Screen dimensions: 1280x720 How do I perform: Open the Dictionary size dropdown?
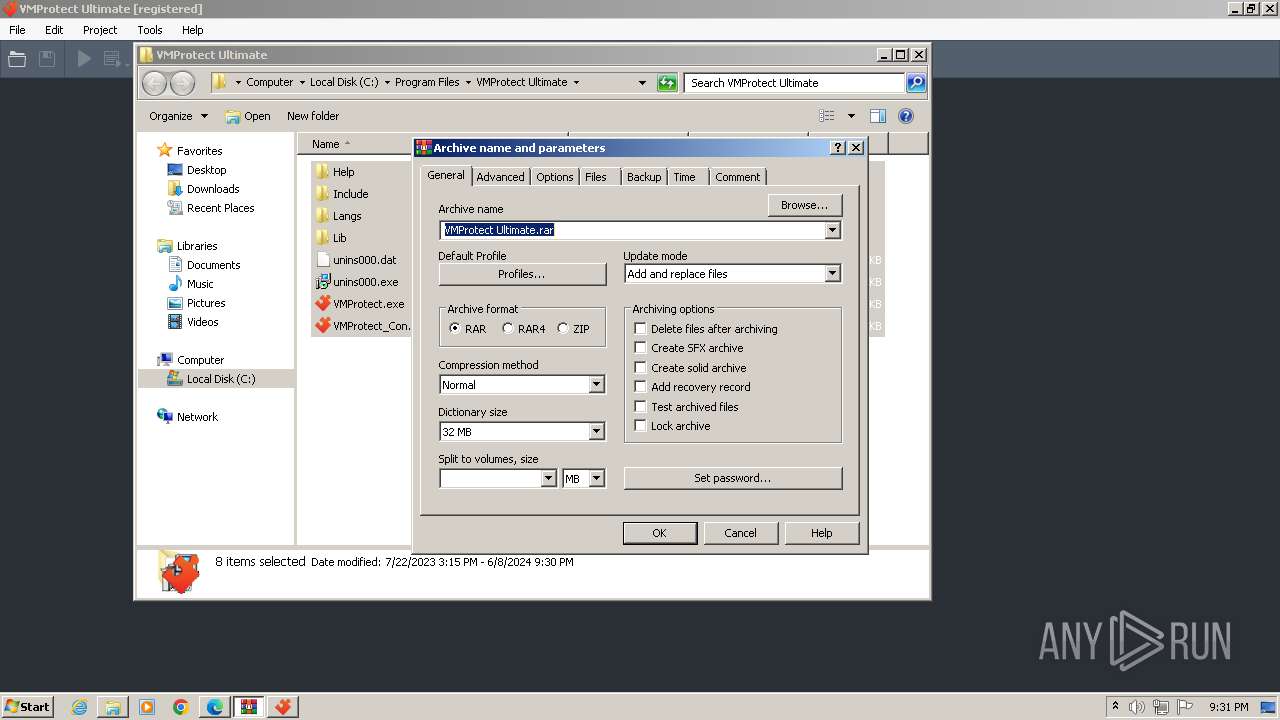596,432
